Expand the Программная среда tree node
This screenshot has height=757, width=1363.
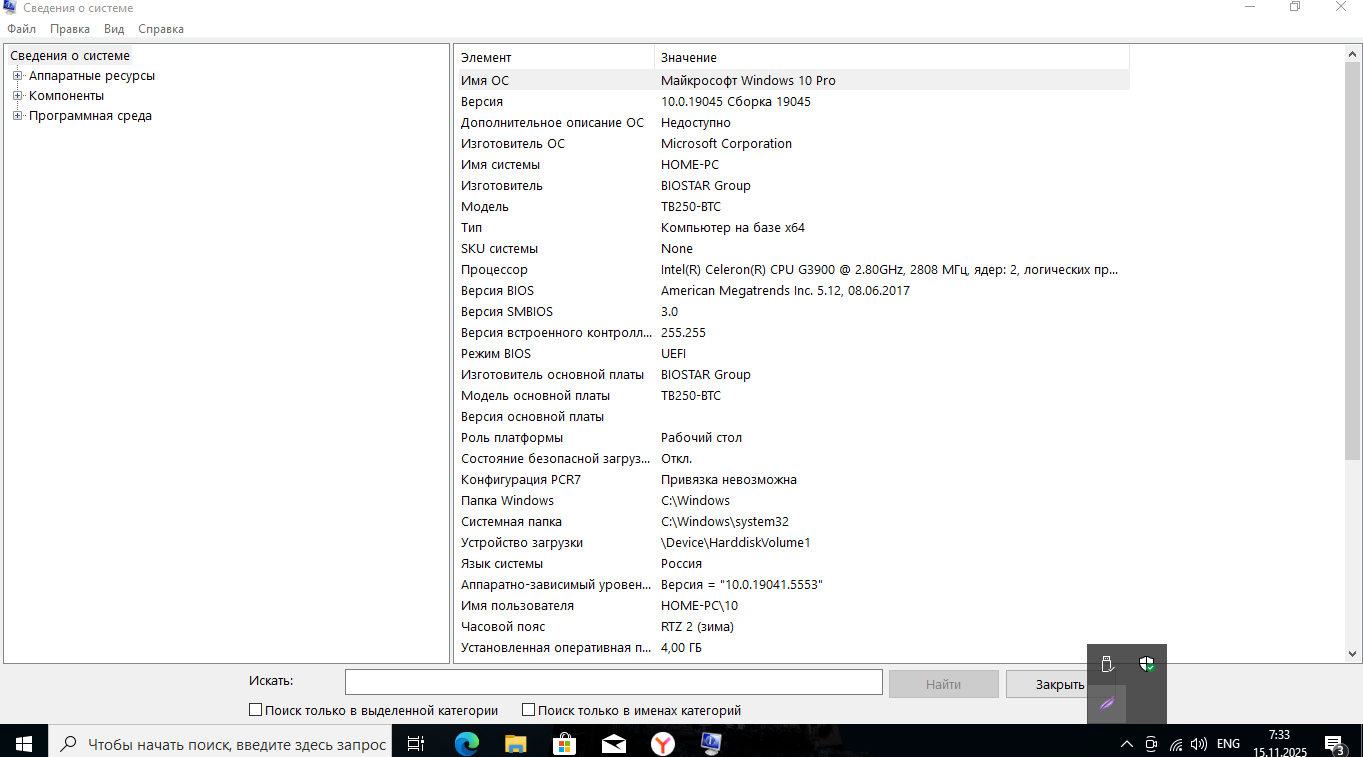point(17,116)
